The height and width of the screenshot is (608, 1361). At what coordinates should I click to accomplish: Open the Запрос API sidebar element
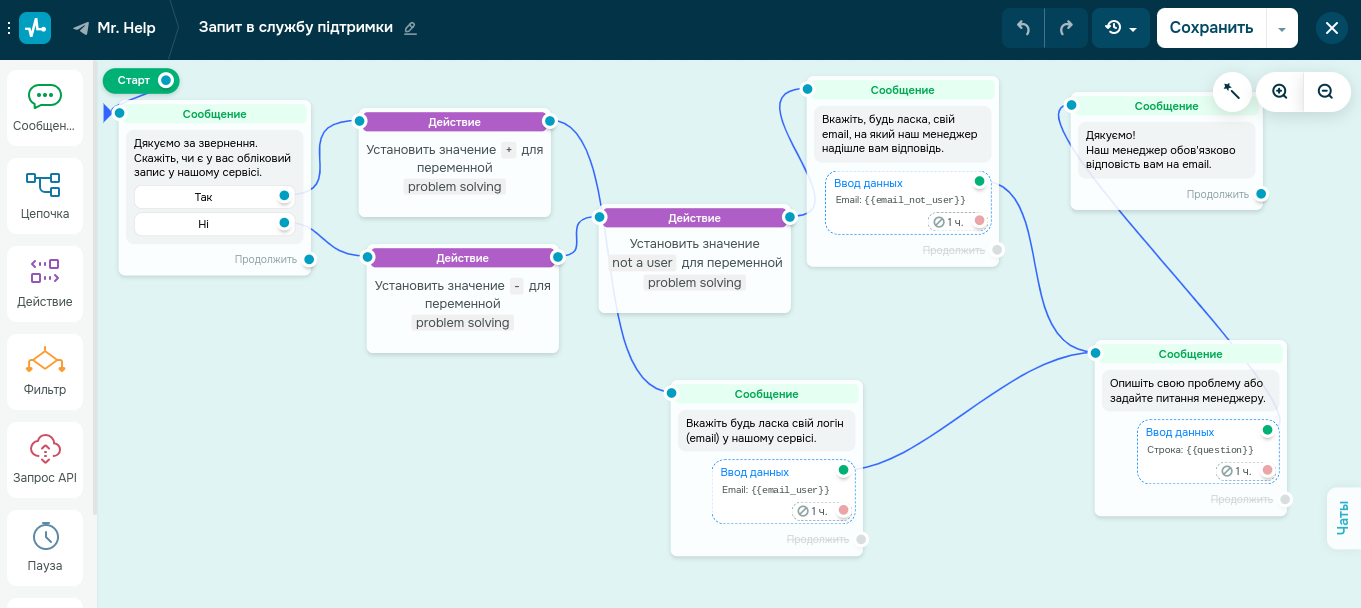[x=44, y=459]
